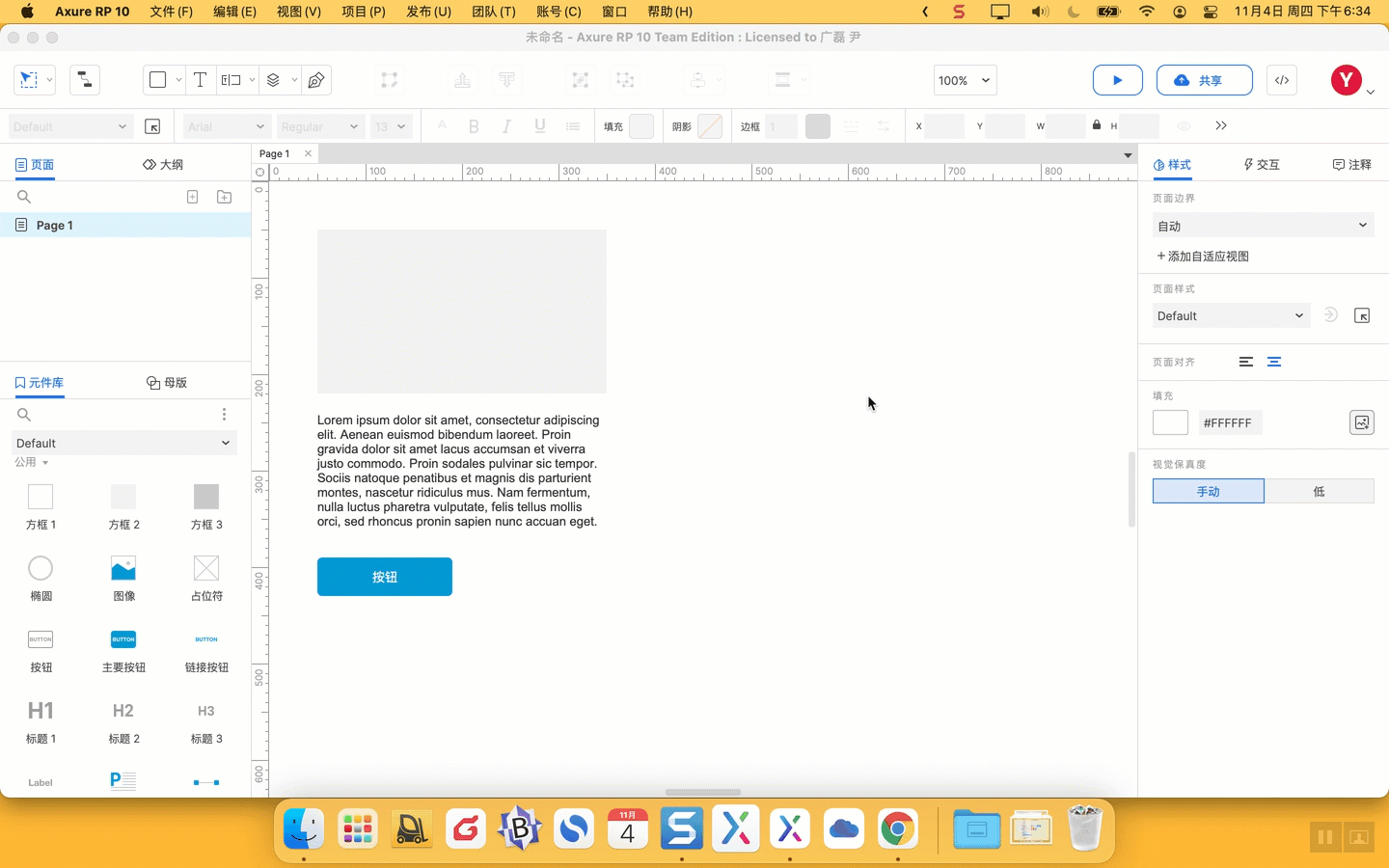The height and width of the screenshot is (868, 1389).
Task: Open the Y account avatar
Action: tap(1347, 80)
